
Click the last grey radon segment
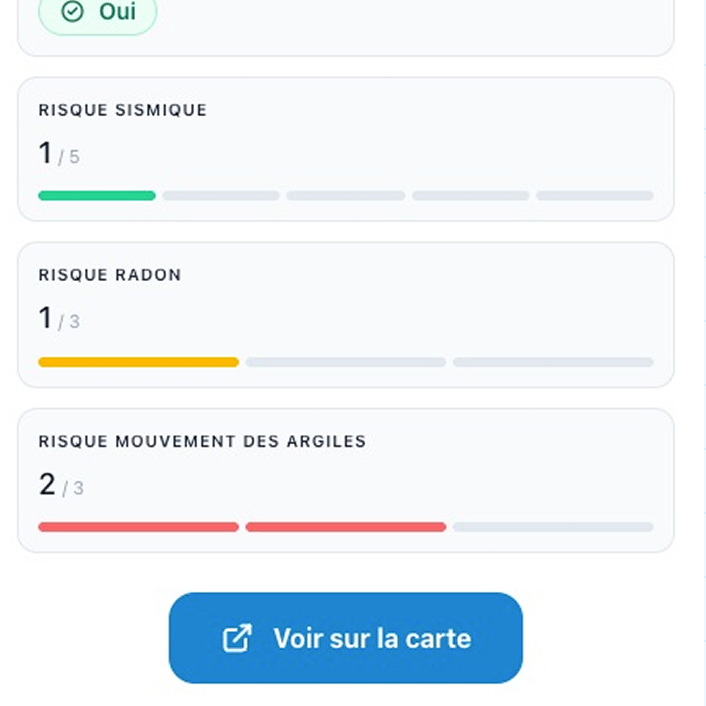click(553, 362)
